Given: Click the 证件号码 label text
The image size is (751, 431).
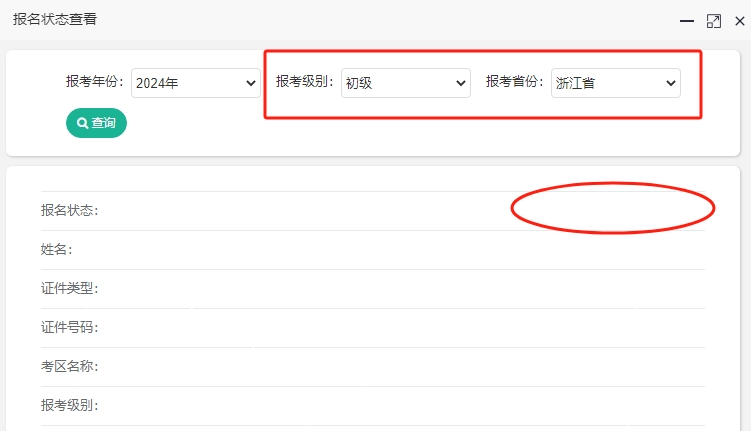Looking at the screenshot, I should point(69,328).
